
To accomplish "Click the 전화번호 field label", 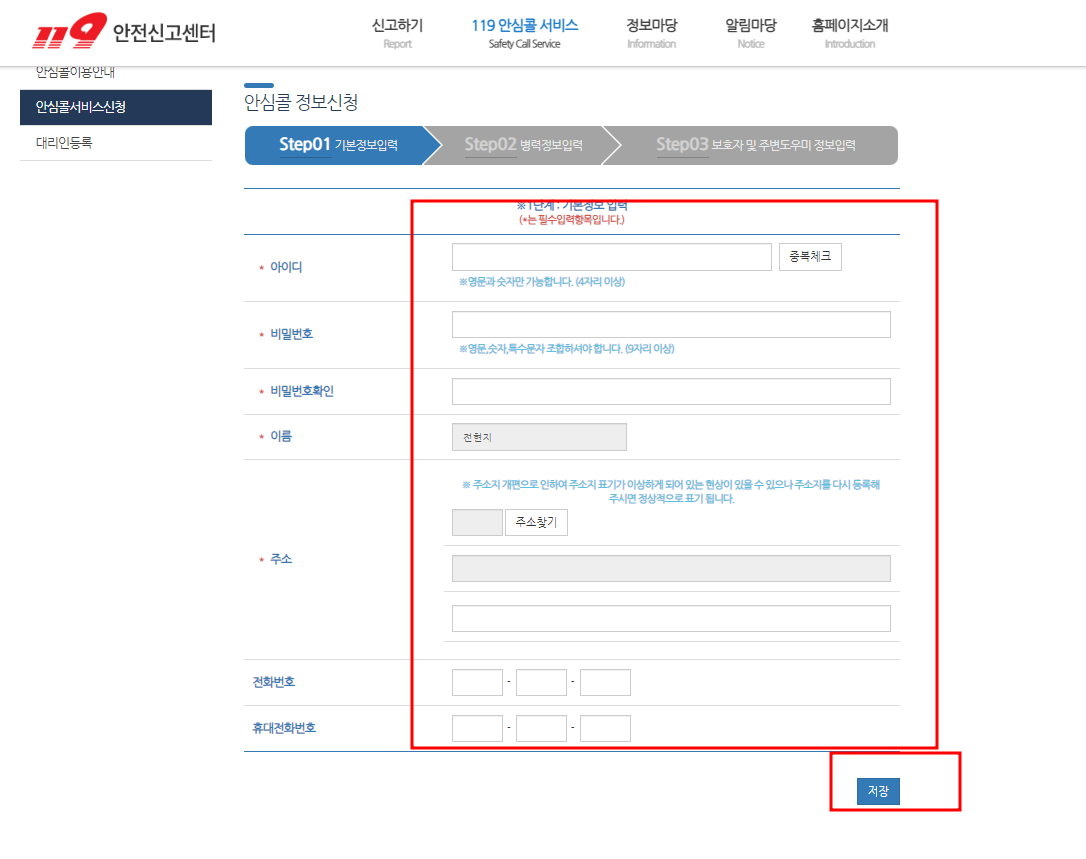I will pyautogui.click(x=274, y=682).
